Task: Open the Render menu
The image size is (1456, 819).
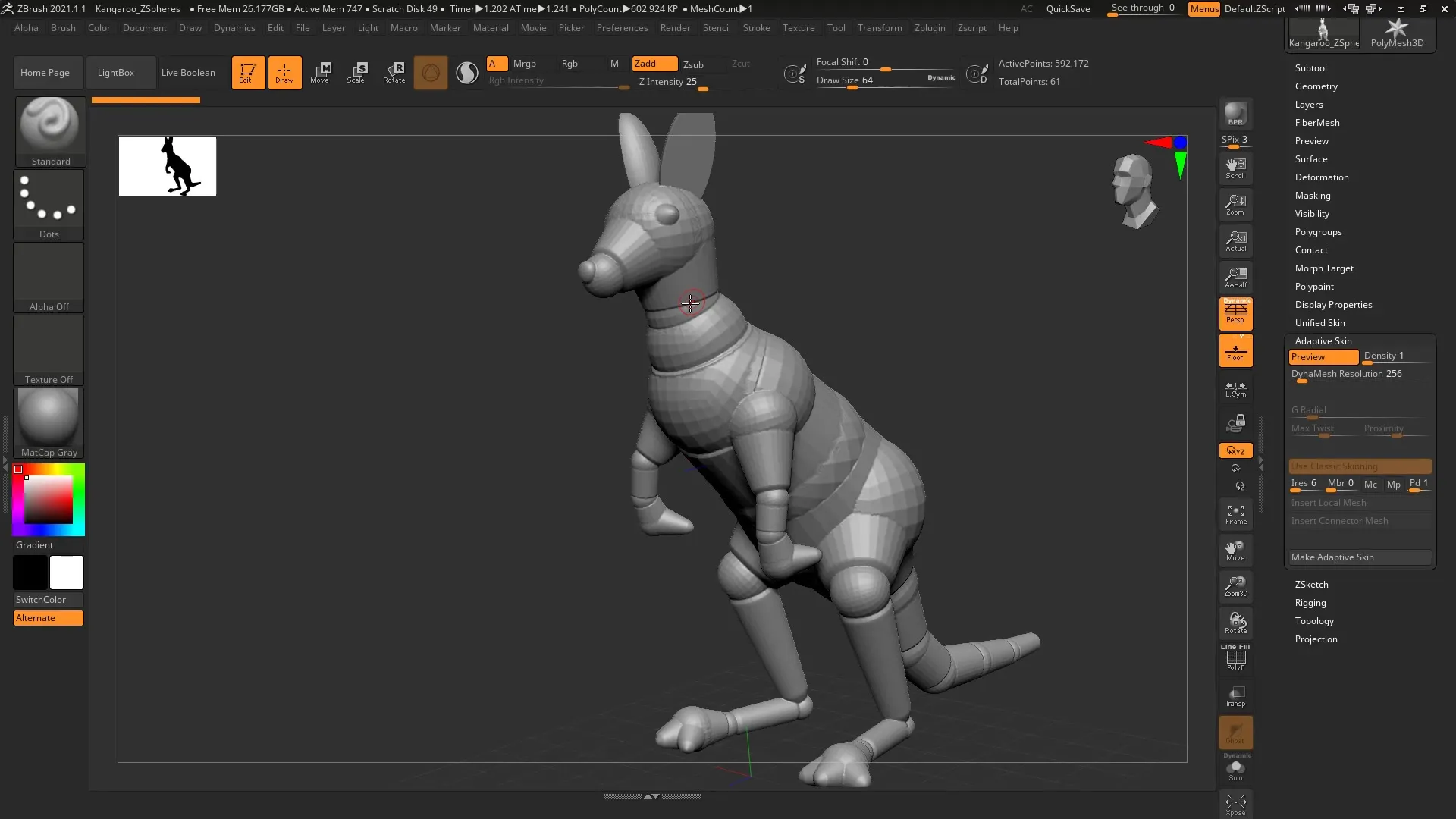Action: pos(675,28)
